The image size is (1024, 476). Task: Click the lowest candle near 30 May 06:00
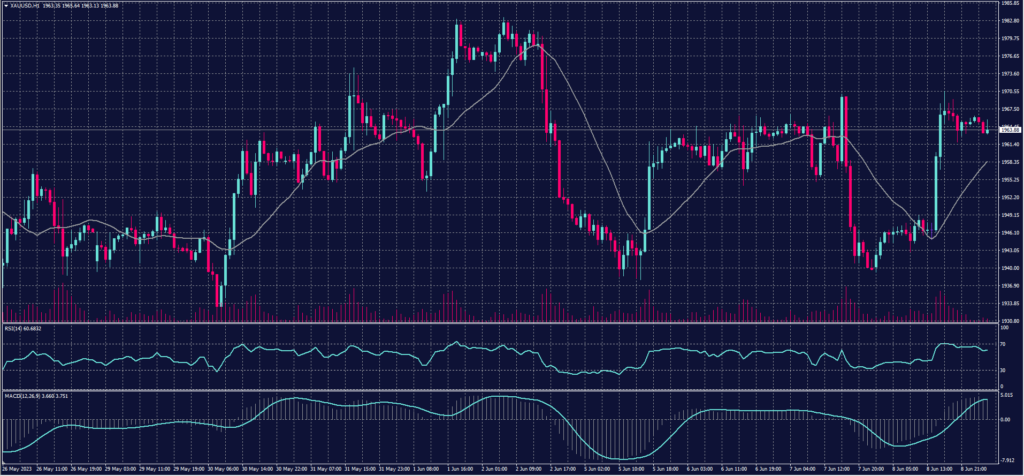pyautogui.click(x=218, y=290)
